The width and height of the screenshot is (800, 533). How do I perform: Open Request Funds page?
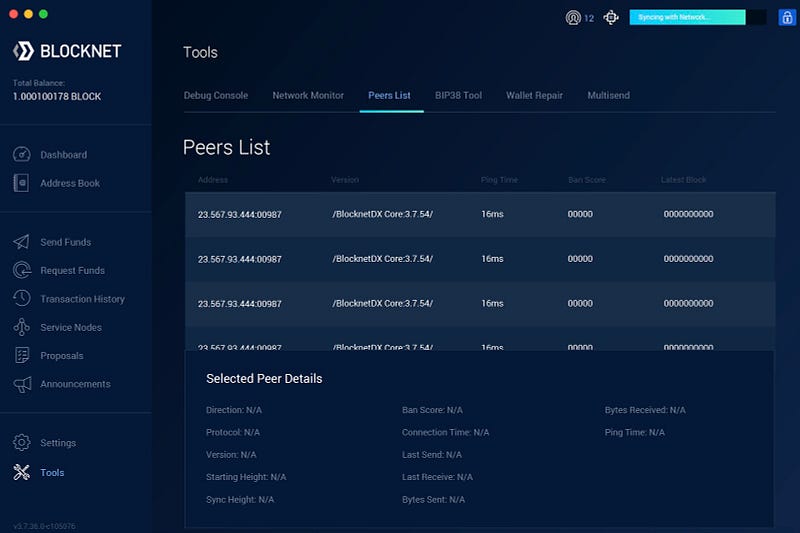point(72,270)
